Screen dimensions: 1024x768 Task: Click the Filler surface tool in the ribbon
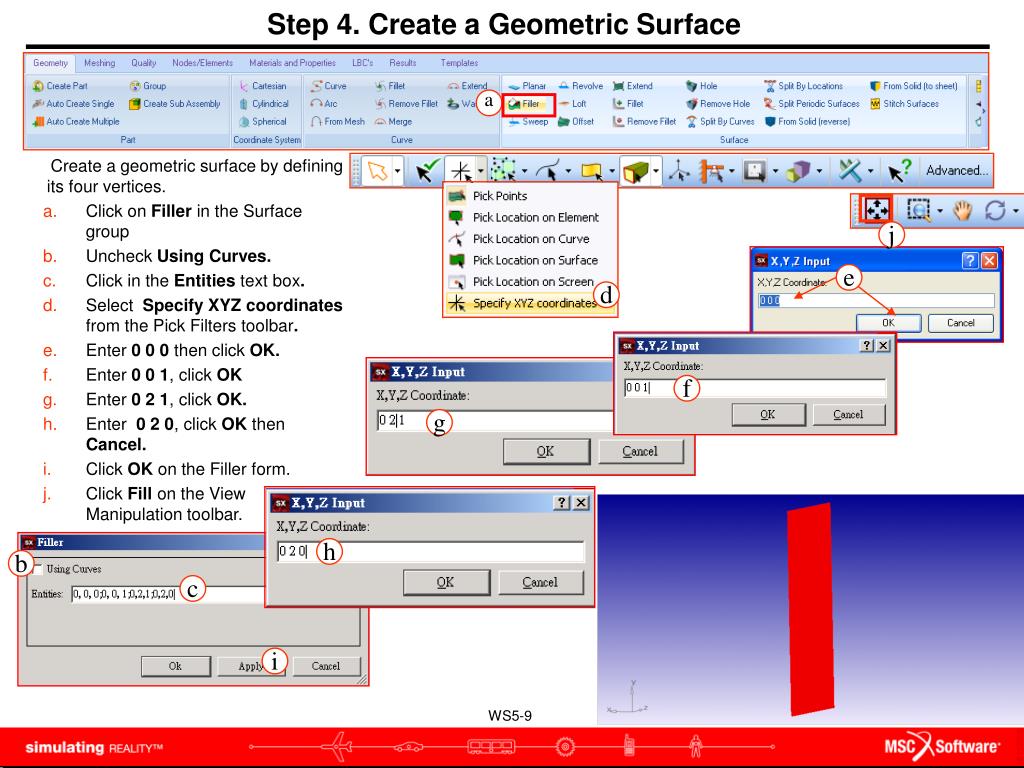(524, 104)
